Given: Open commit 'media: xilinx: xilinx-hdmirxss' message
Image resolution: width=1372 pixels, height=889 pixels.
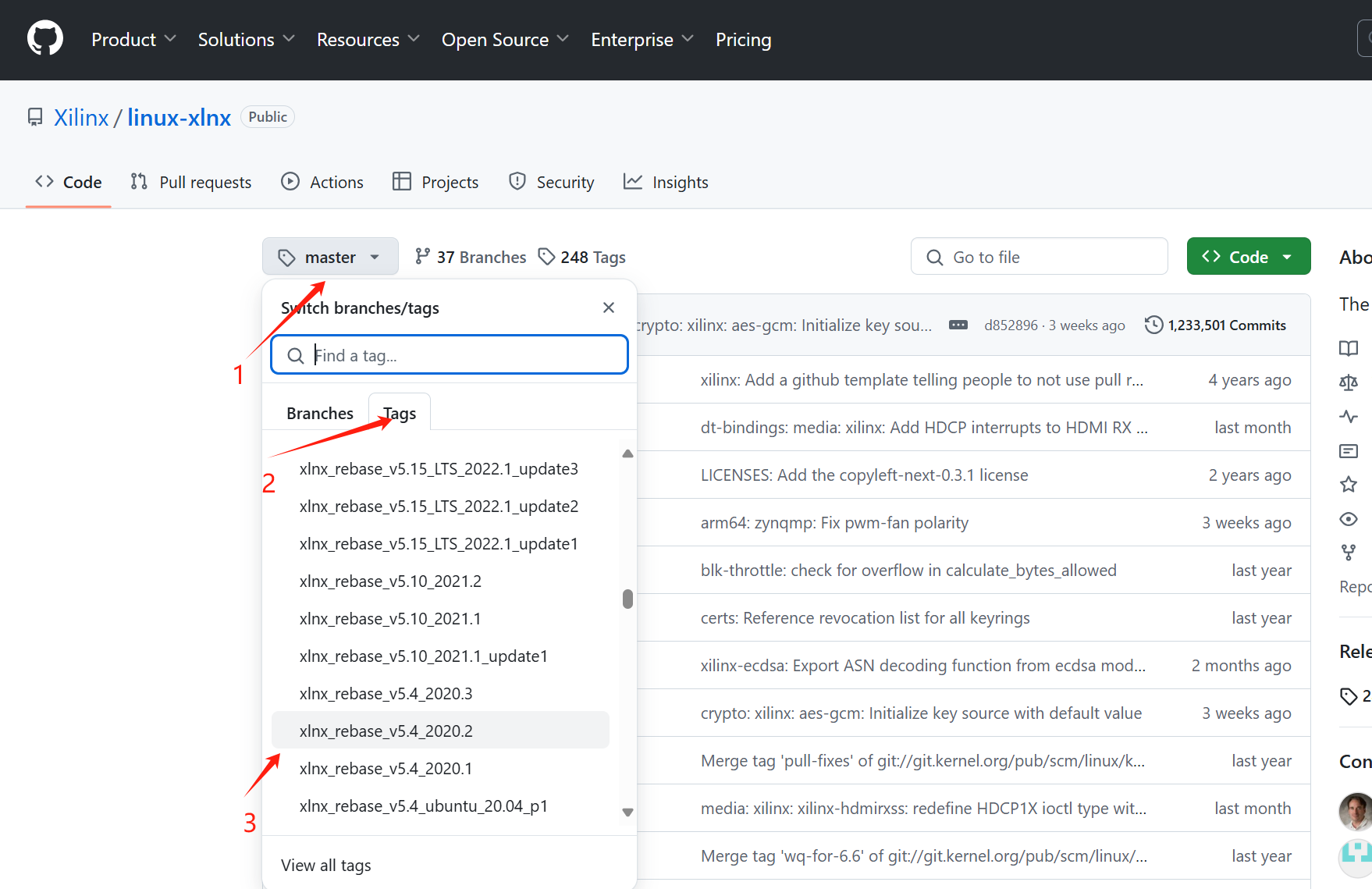Looking at the screenshot, I should [923, 809].
